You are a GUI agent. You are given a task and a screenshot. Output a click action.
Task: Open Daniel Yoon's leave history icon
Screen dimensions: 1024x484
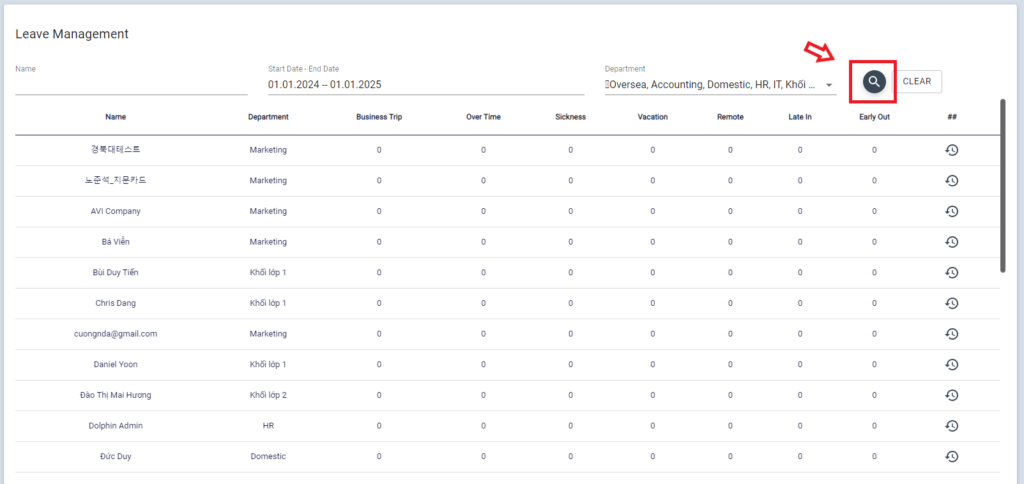952,364
